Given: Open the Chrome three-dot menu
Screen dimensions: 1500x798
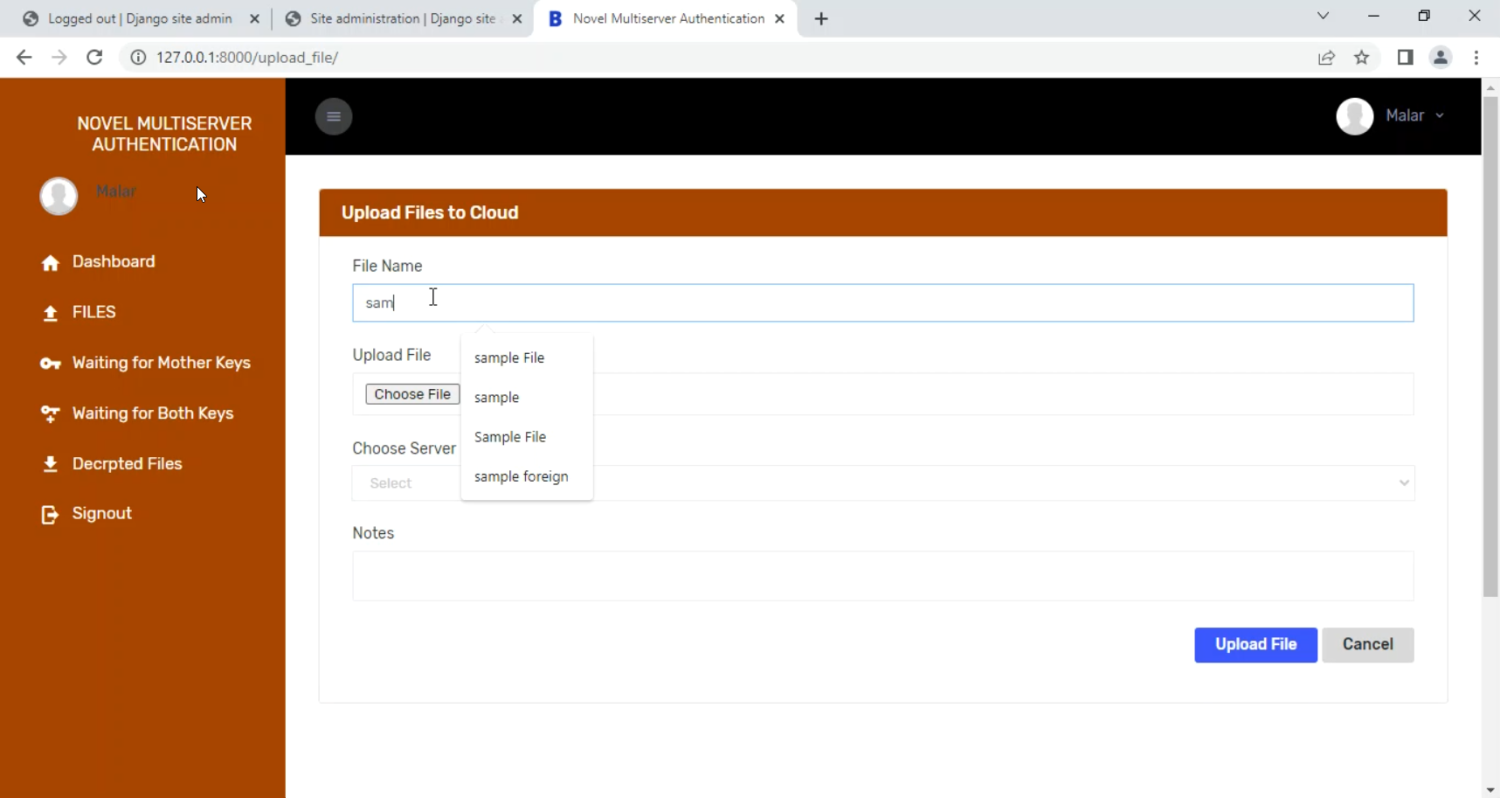Looking at the screenshot, I should pos(1476,57).
